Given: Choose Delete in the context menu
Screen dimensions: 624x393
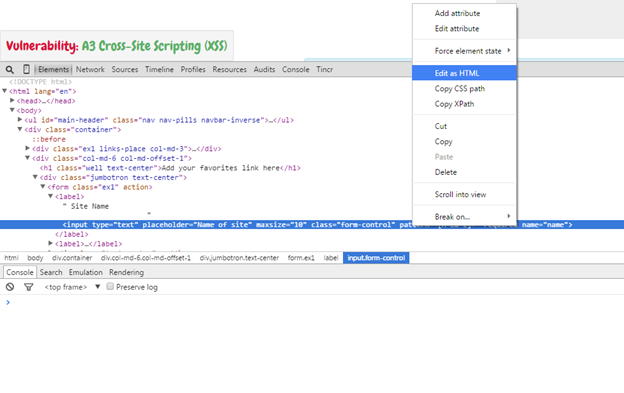Looking at the screenshot, I should click(x=464, y=172).
